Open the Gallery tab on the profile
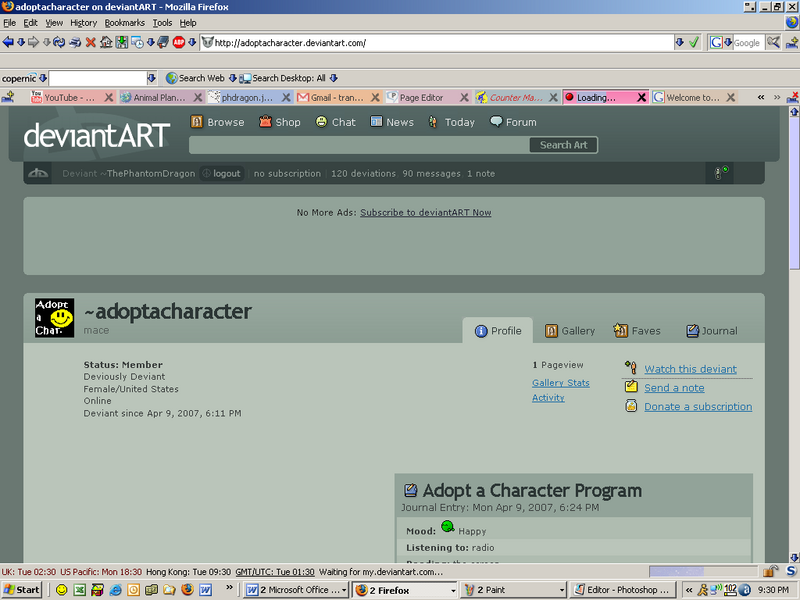 [570, 331]
